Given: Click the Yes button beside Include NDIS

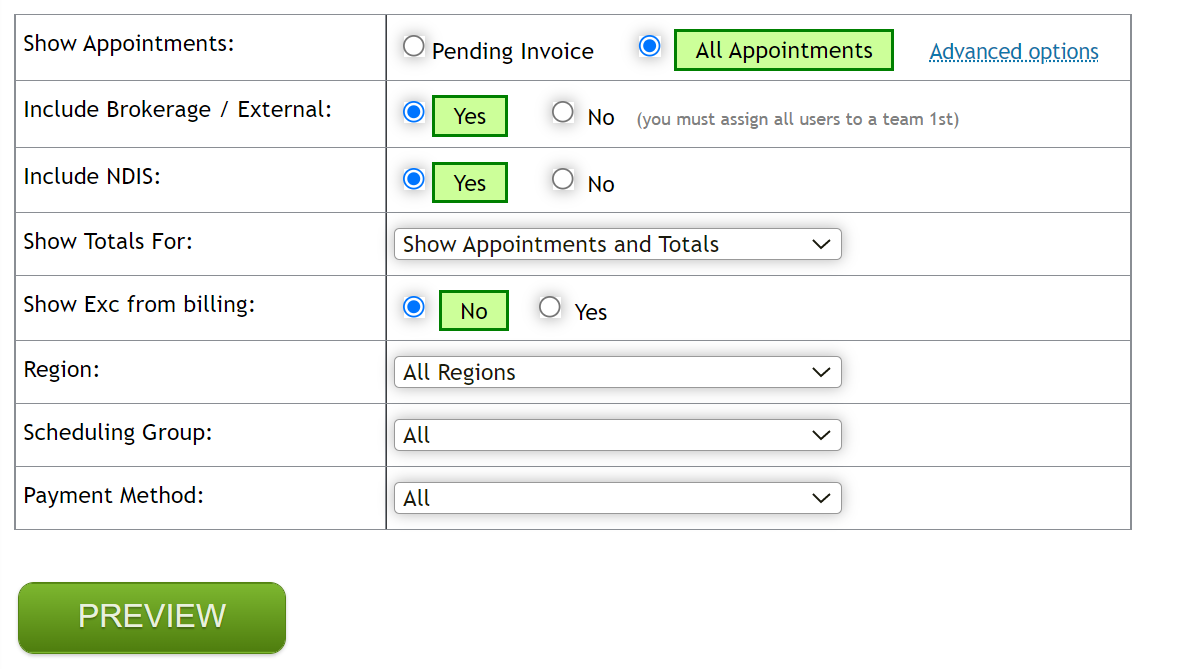Looking at the screenshot, I should [470, 182].
